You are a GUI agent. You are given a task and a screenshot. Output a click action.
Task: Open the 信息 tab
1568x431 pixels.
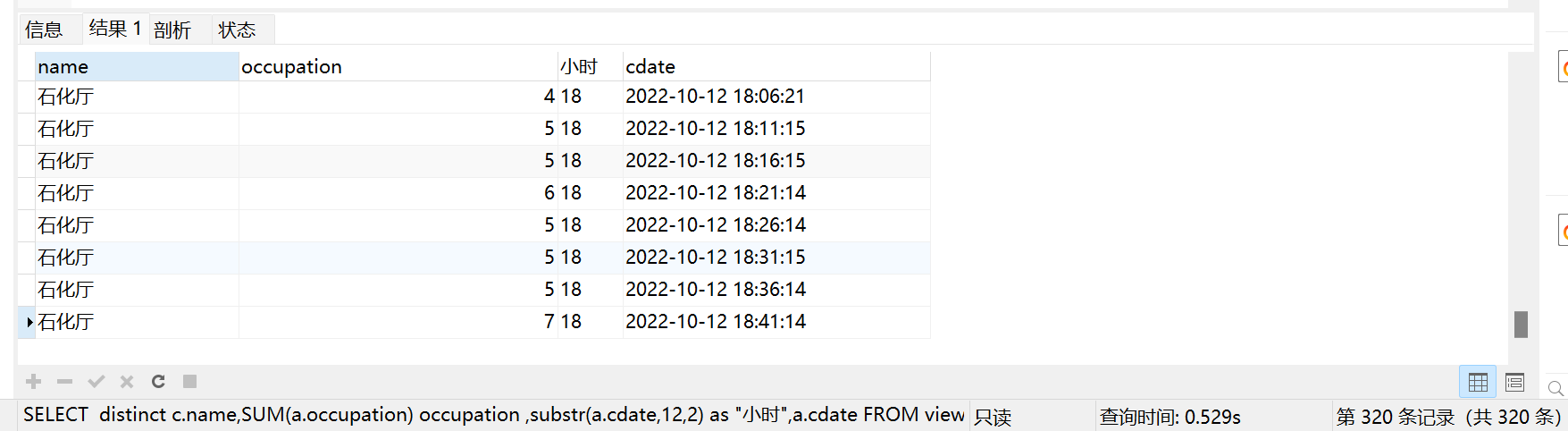tap(44, 30)
